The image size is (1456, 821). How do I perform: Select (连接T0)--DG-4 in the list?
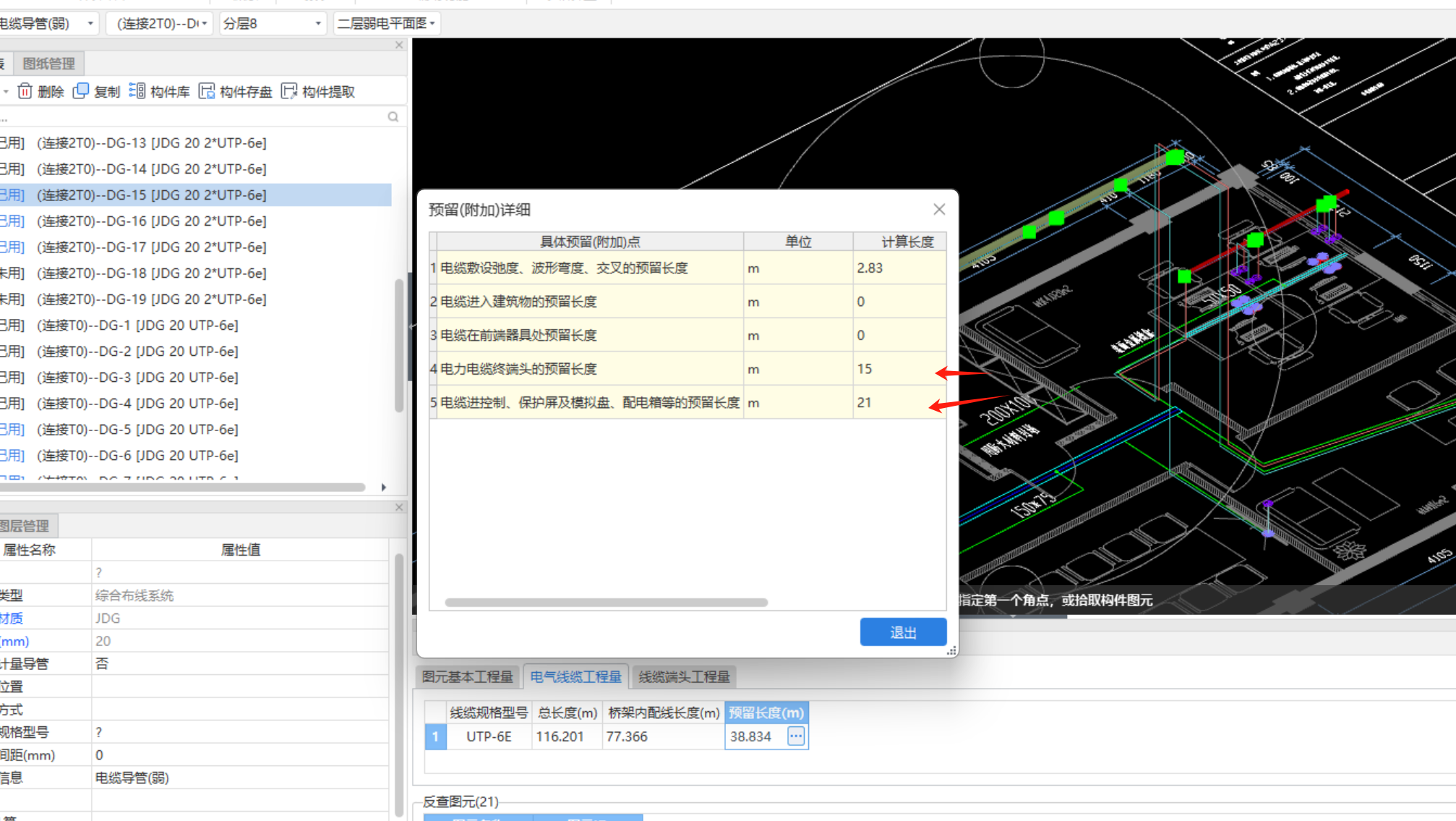137,403
